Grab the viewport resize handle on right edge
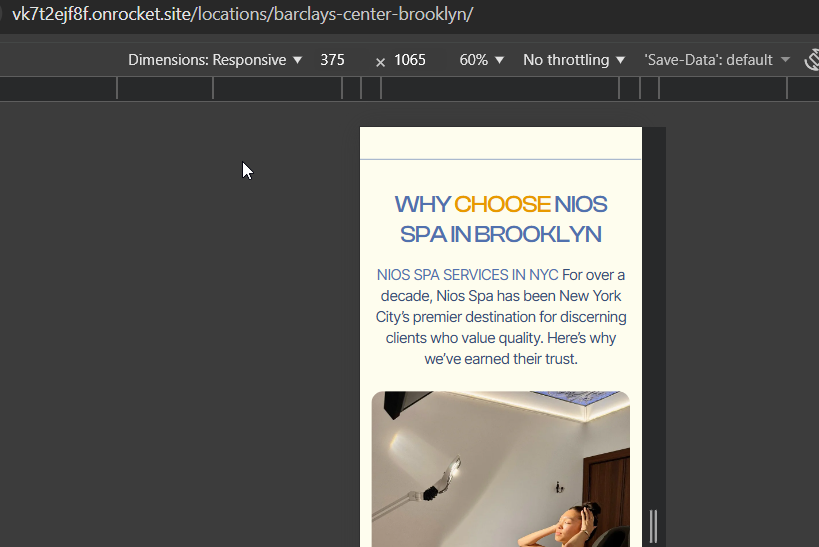Viewport: 819px width, 547px height. (x=653, y=526)
